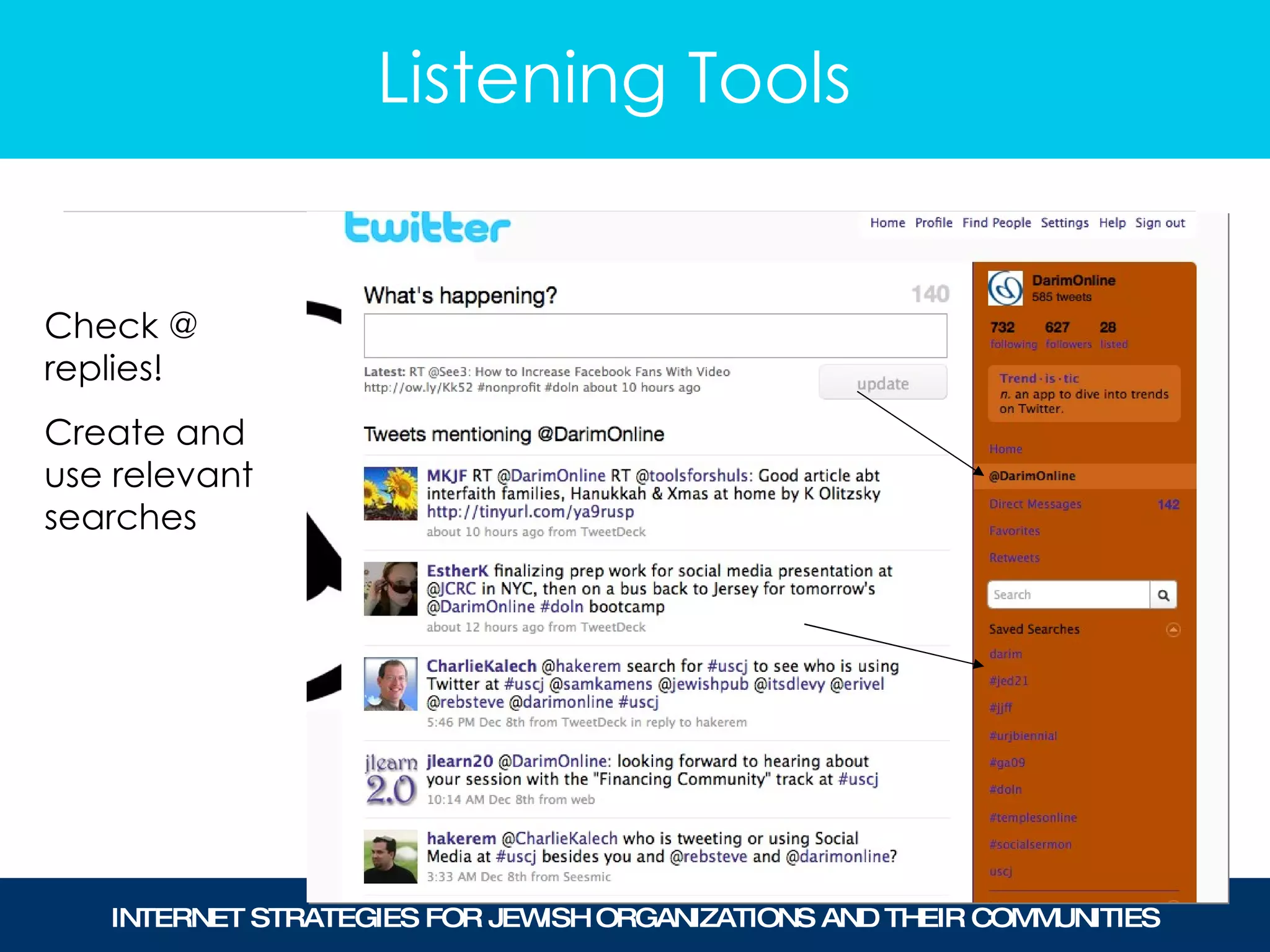
Task: Collapse the Saved Searches section
Action: pyautogui.click(x=1173, y=630)
